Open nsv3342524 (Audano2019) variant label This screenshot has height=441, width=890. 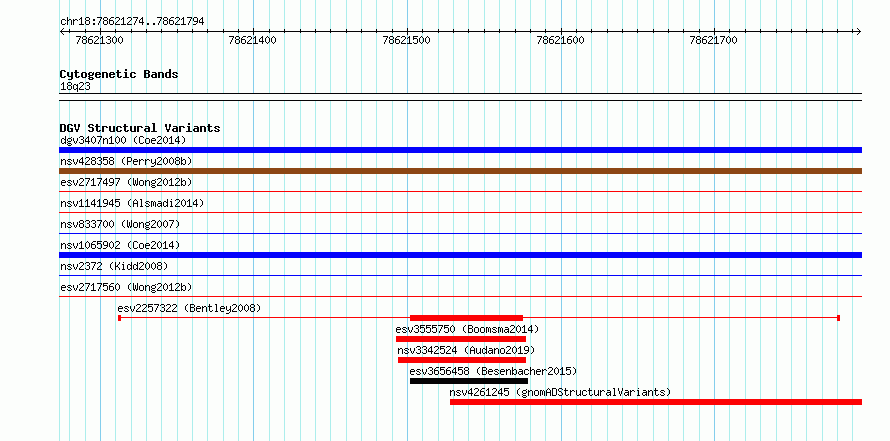point(466,350)
